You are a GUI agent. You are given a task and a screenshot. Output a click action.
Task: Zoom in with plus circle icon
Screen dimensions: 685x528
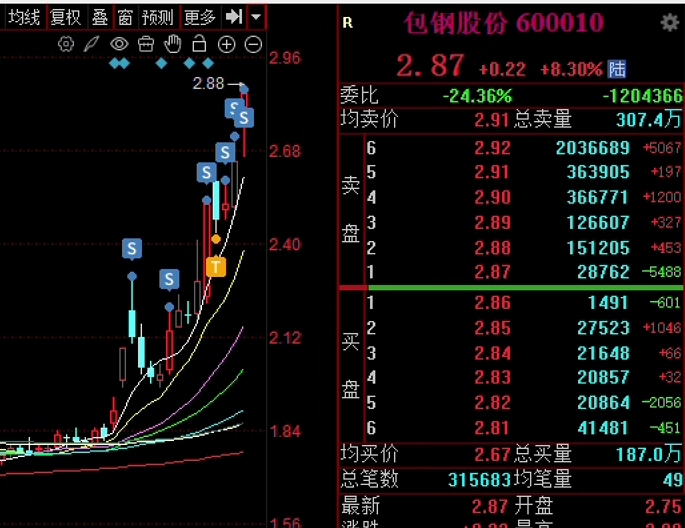click(226, 45)
